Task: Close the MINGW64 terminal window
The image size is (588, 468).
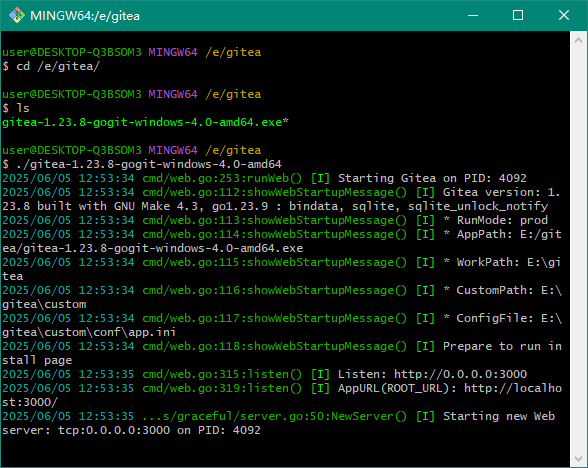Action: pyautogui.click(x=564, y=15)
